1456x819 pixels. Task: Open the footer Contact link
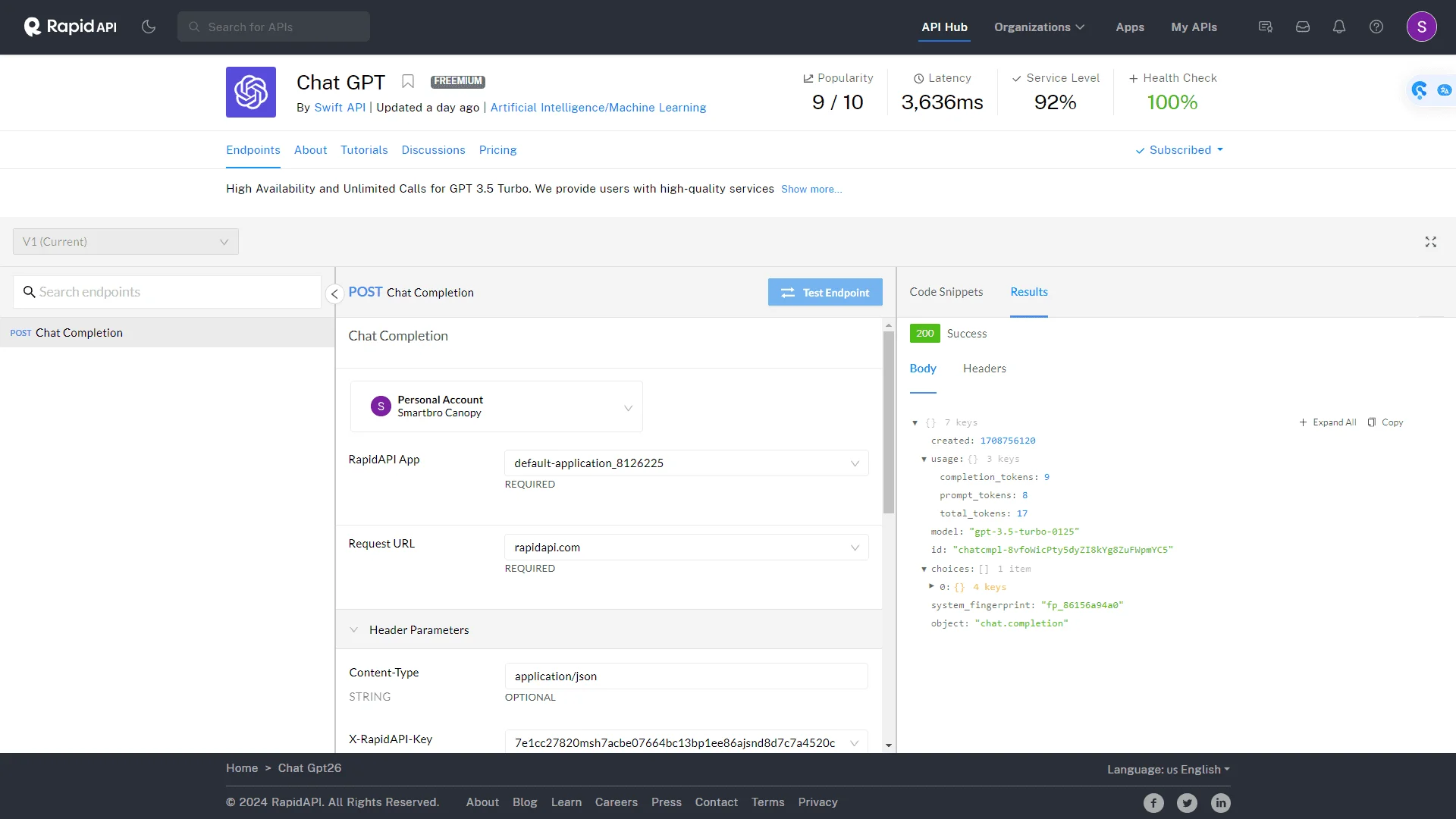coord(717,802)
